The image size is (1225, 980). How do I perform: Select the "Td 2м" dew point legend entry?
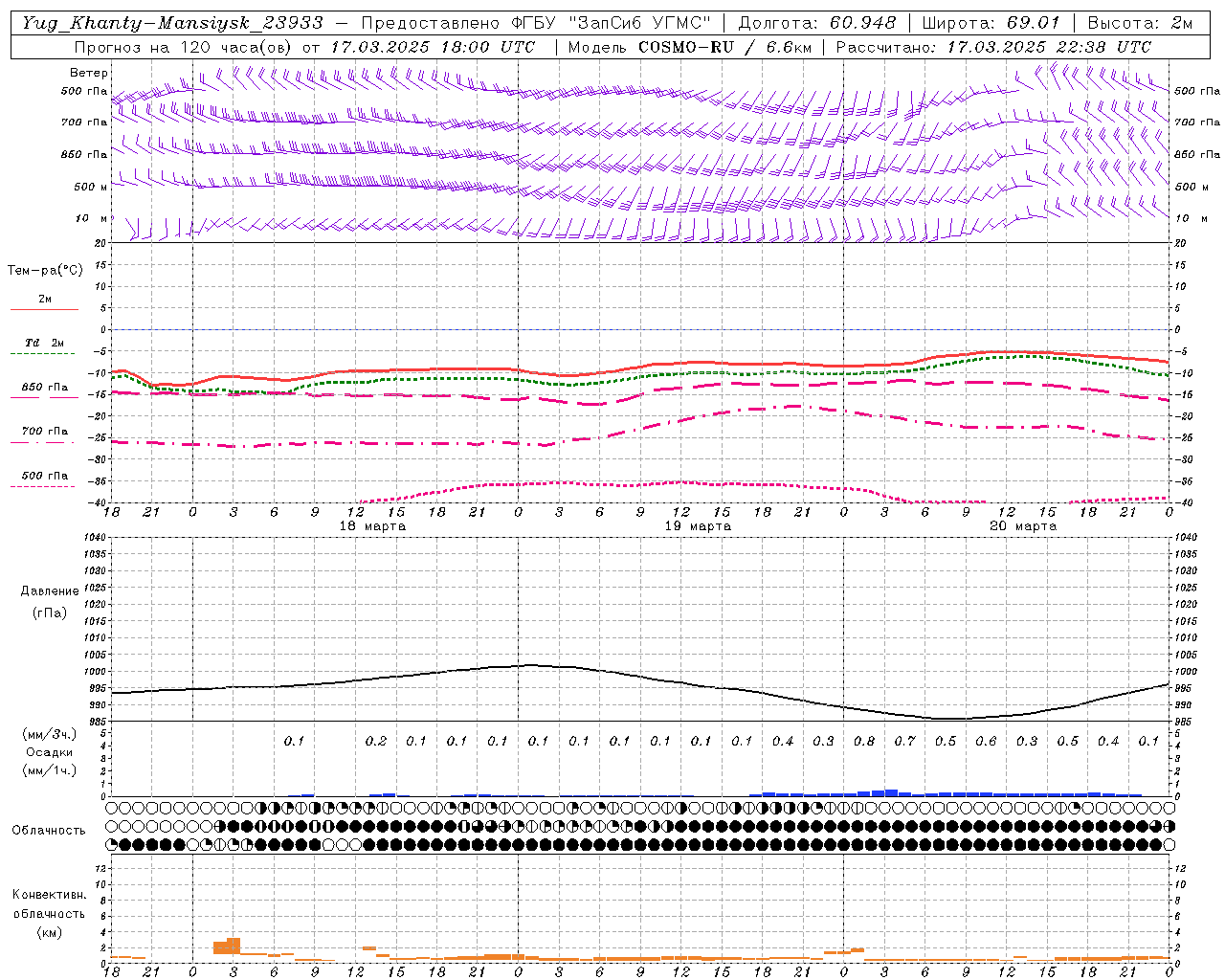click(x=44, y=343)
